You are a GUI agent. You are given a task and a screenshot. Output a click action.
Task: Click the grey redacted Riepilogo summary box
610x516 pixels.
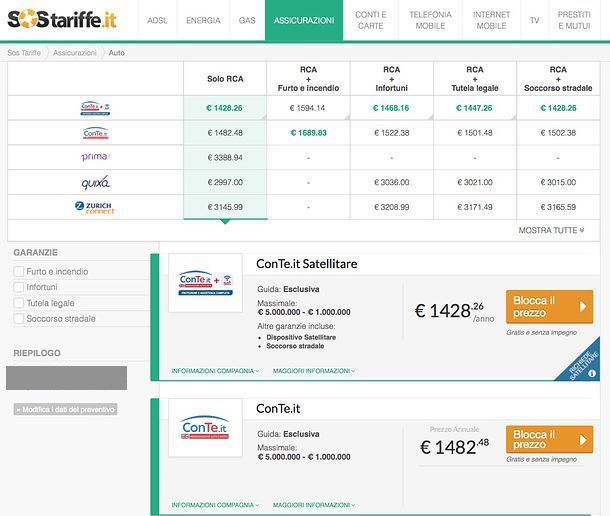pos(66,377)
